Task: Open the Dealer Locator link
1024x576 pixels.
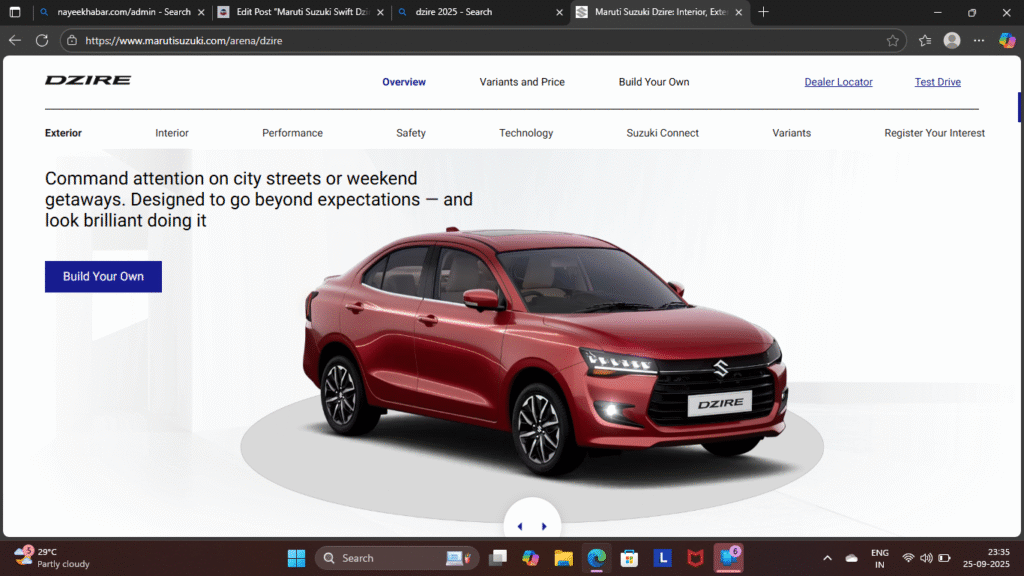Action: pos(838,82)
